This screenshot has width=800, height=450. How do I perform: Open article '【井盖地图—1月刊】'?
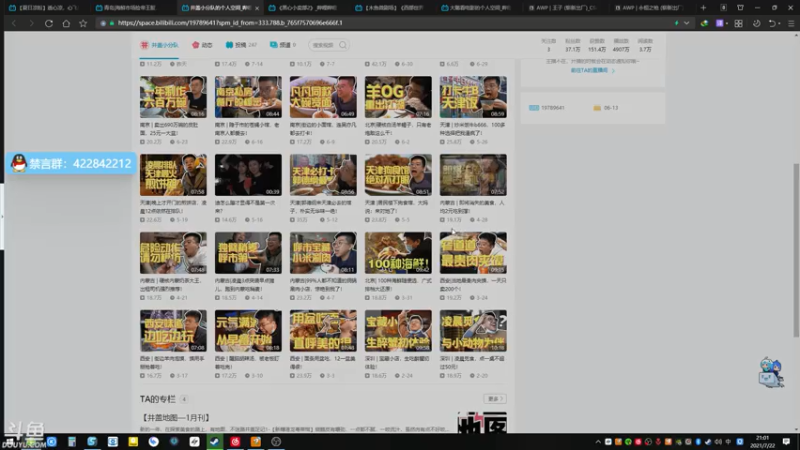tap(176, 418)
